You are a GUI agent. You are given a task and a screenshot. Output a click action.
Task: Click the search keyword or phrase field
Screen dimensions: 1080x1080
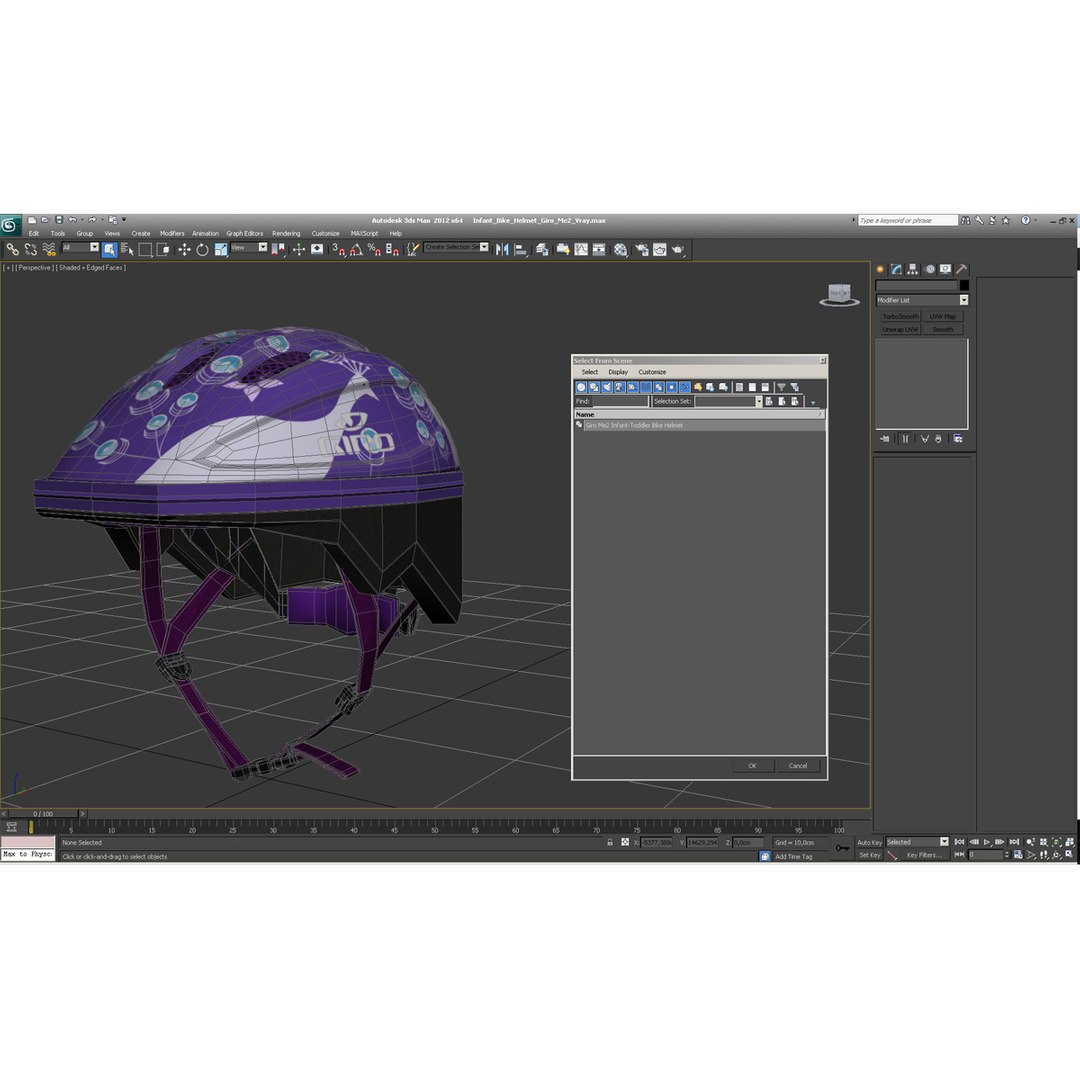907,220
